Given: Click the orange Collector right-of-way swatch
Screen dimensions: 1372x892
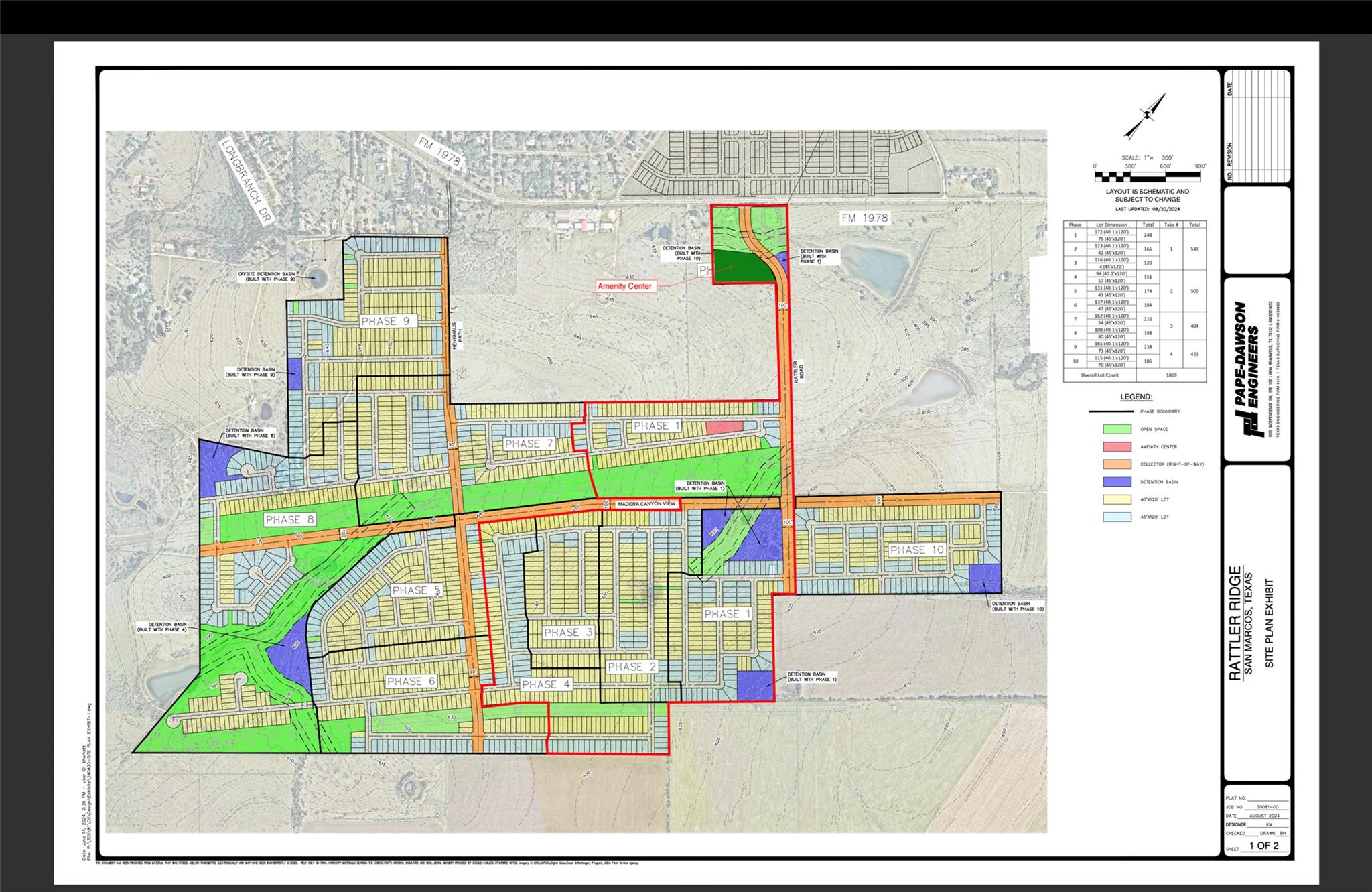Looking at the screenshot, I should click(1117, 464).
